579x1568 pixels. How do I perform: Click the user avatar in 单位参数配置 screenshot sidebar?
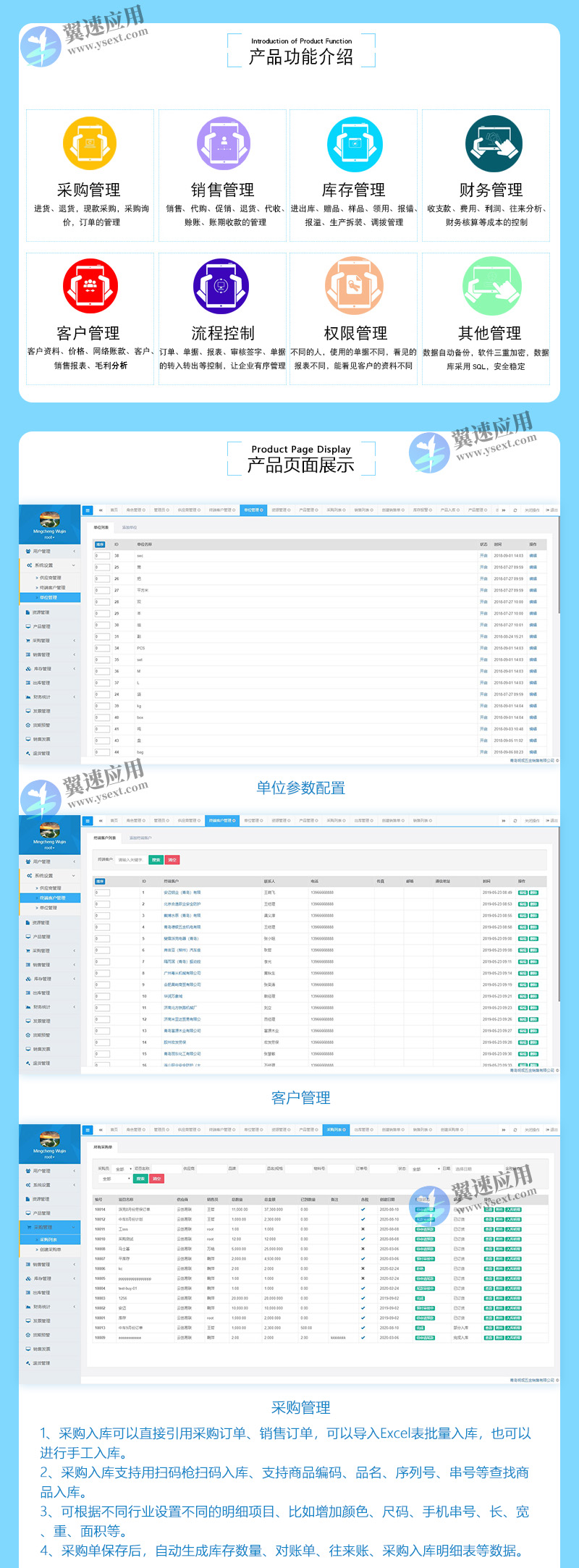tap(49, 520)
